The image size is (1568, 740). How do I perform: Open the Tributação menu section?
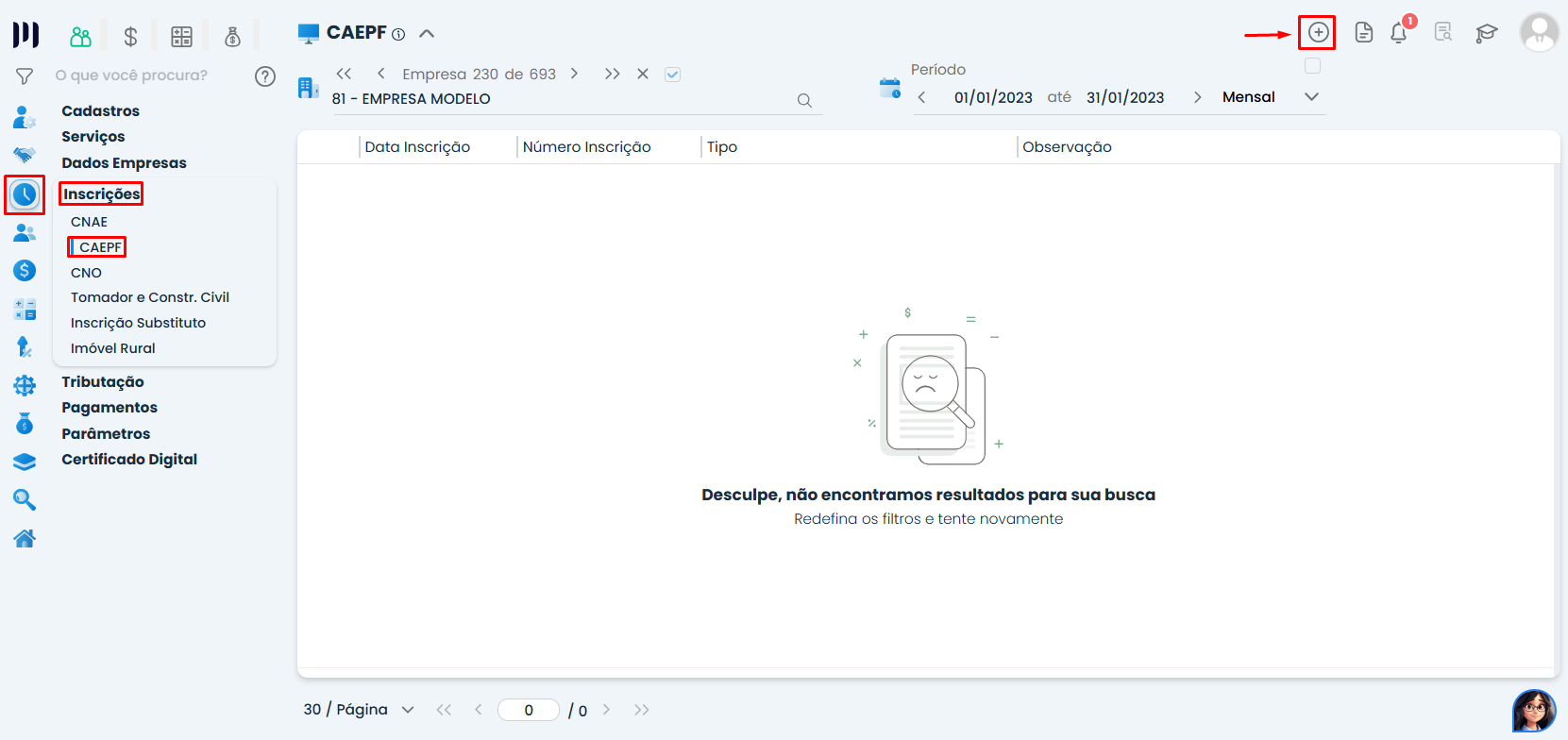pos(103,382)
